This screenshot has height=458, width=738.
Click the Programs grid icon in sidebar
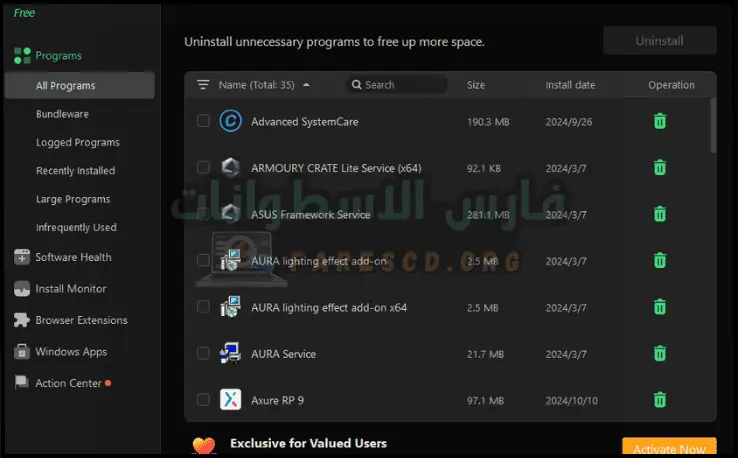pos(22,56)
